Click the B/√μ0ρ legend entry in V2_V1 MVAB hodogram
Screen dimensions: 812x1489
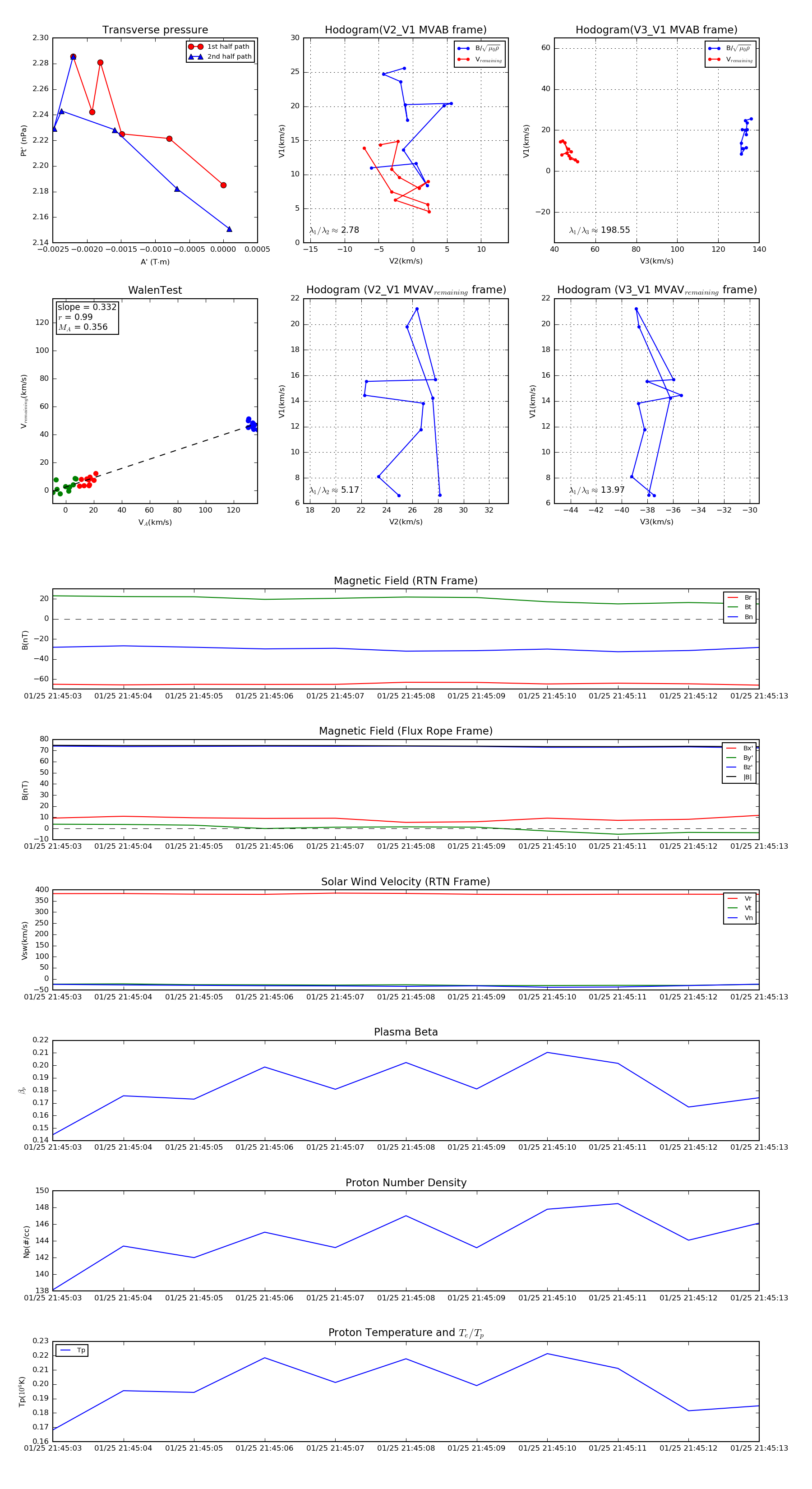479,49
